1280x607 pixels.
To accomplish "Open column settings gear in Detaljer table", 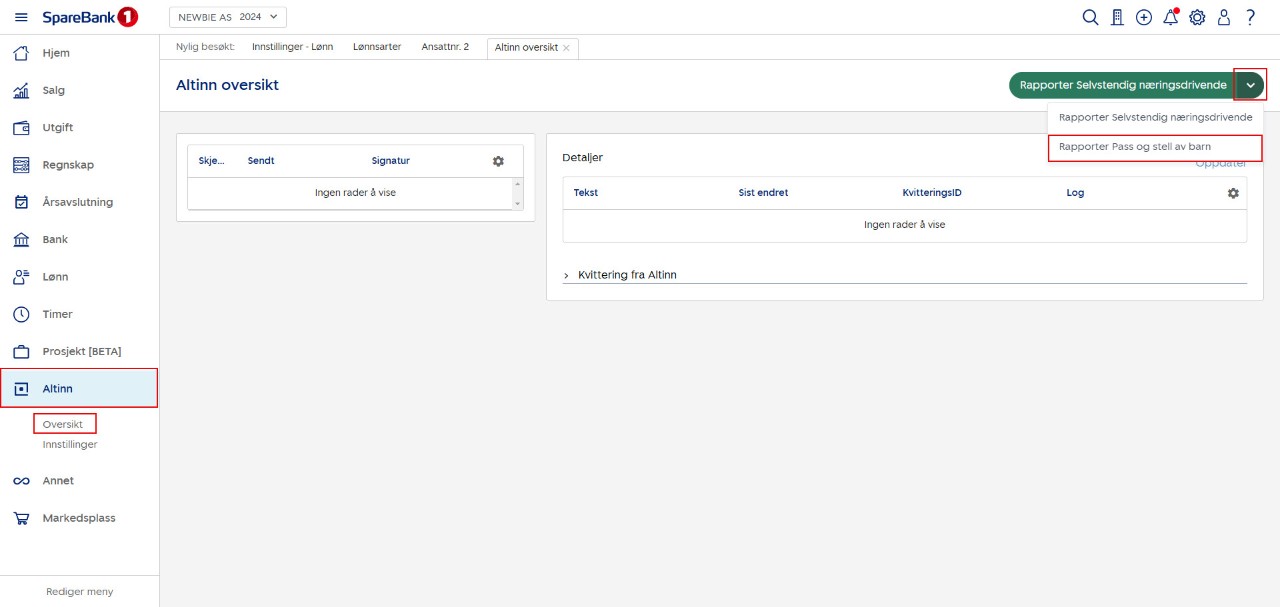I will [x=1233, y=193].
